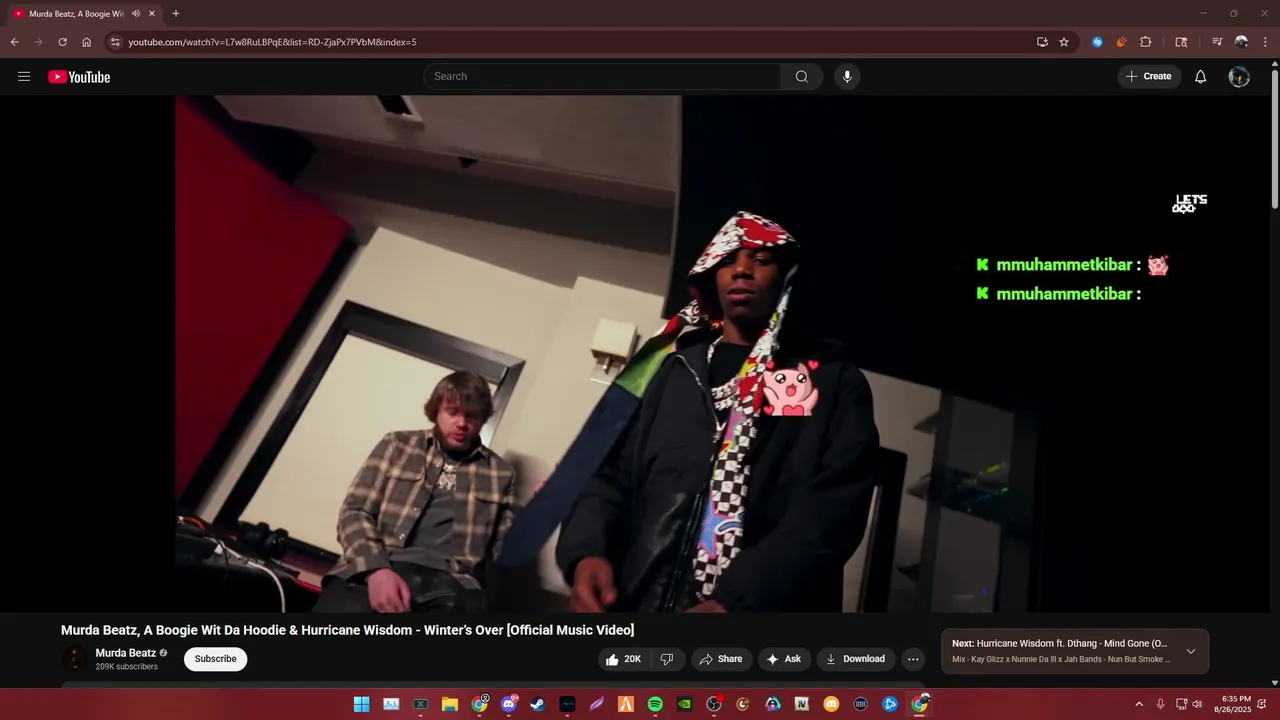Open the tab search icon

pyautogui.click(x=1181, y=42)
